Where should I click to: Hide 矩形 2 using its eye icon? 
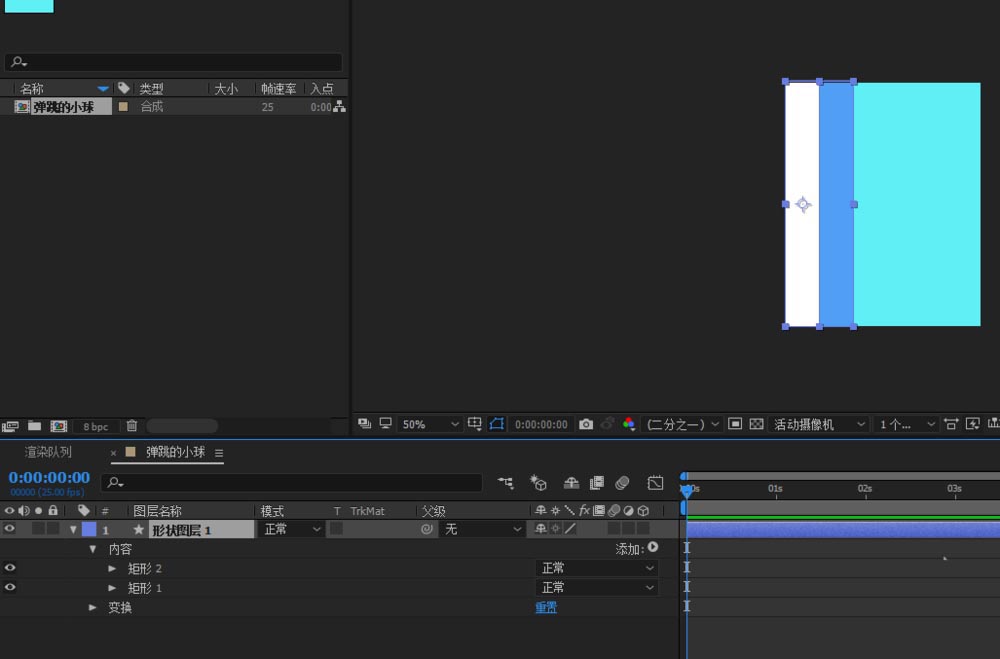(10, 568)
